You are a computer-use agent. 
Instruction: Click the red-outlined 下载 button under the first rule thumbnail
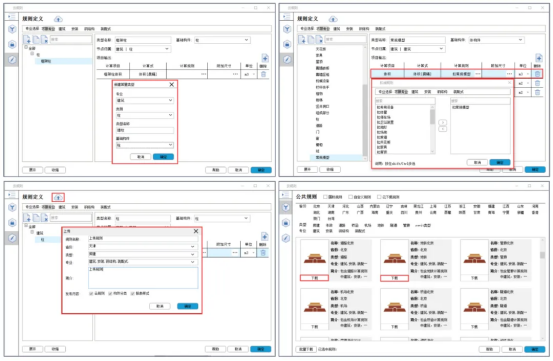[314, 278]
